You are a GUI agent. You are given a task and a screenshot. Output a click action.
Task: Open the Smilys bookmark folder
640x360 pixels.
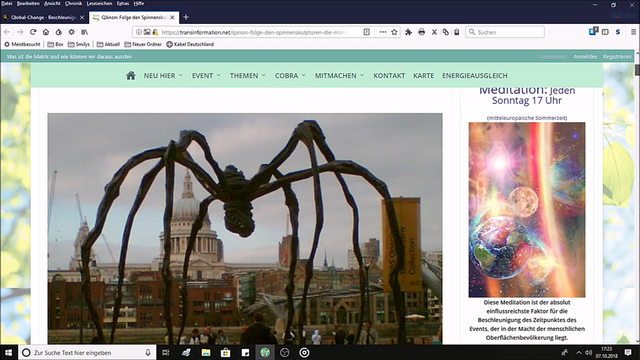(79, 44)
